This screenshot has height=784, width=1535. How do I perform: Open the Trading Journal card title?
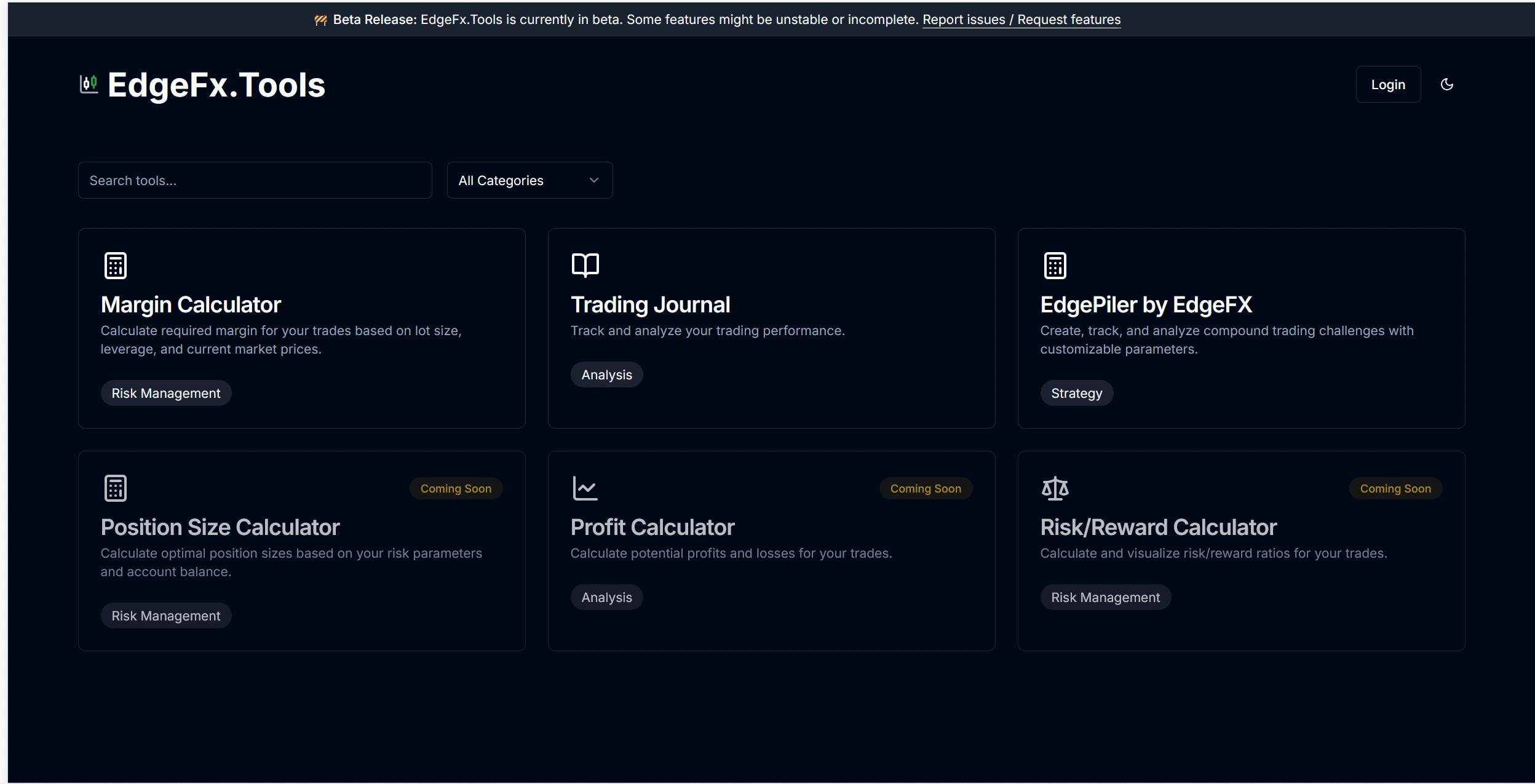click(x=650, y=305)
